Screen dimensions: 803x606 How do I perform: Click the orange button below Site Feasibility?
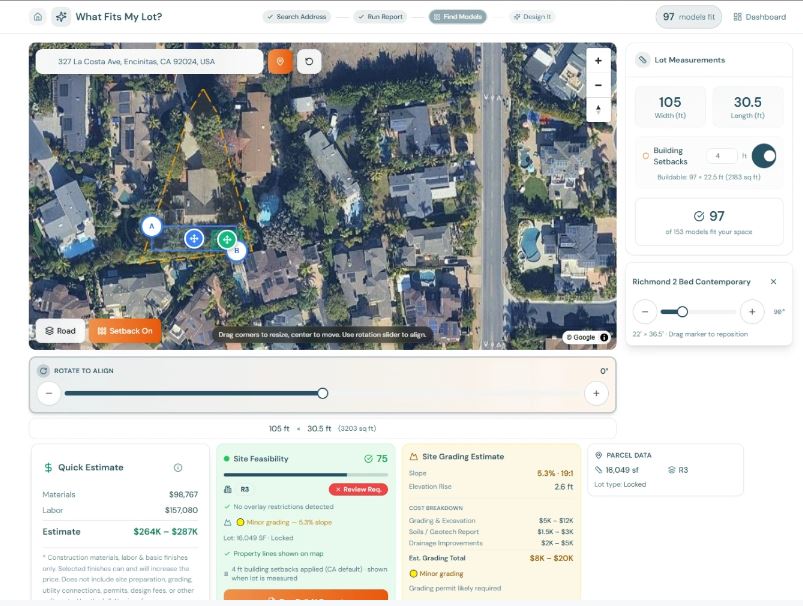(x=306, y=595)
